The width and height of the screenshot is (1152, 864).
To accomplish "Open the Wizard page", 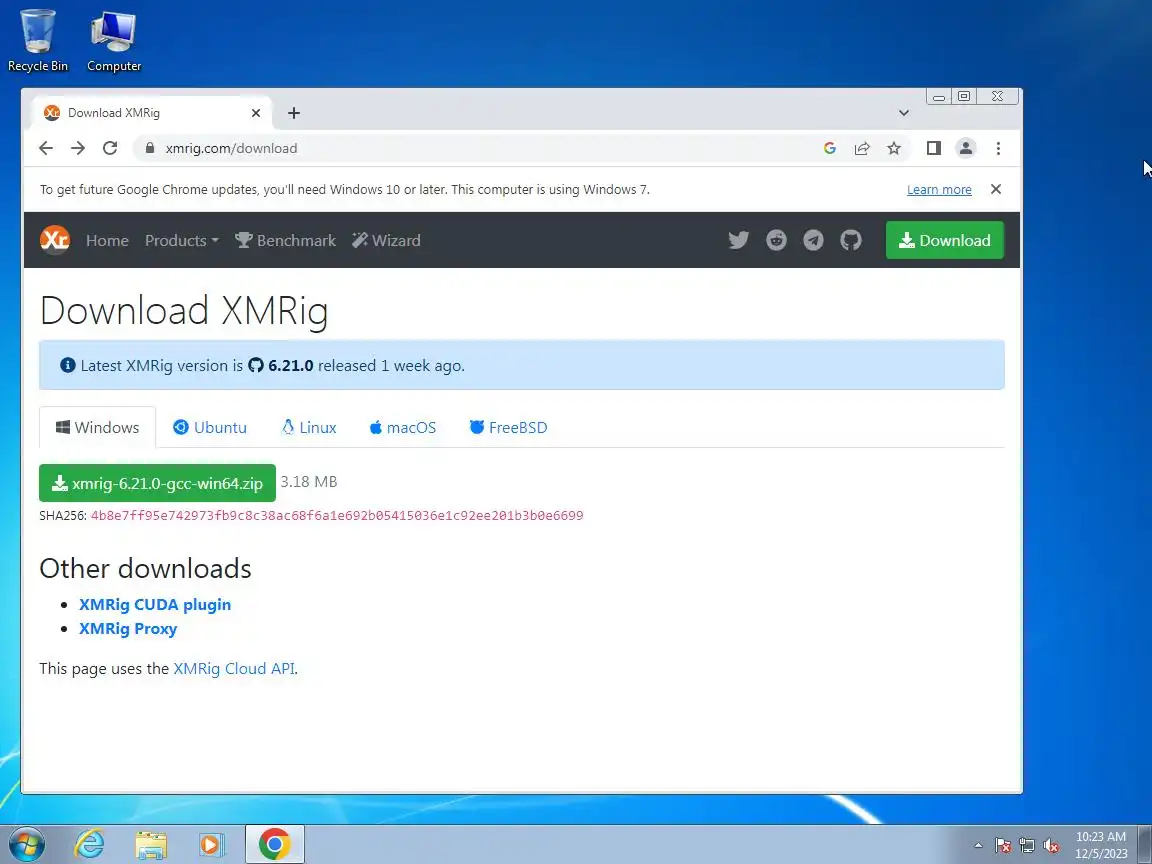I will click(x=386, y=240).
